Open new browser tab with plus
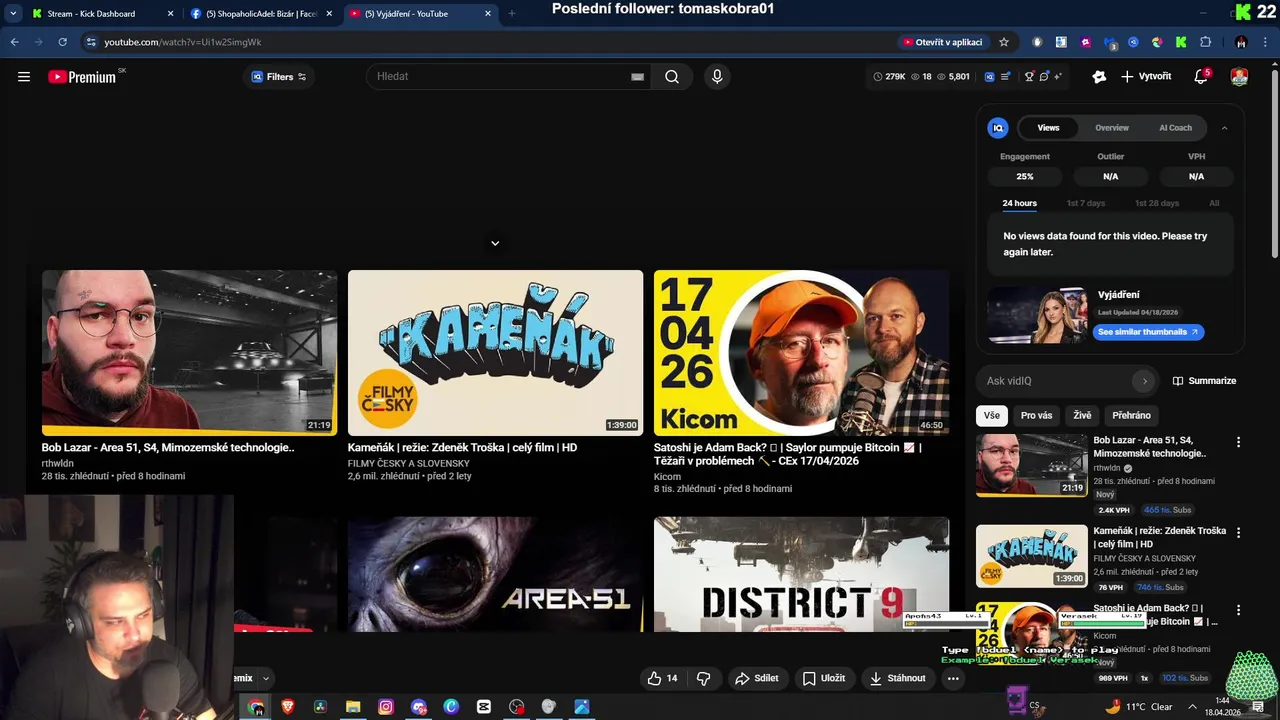Image resolution: width=1280 pixels, height=720 pixels. 512,14
